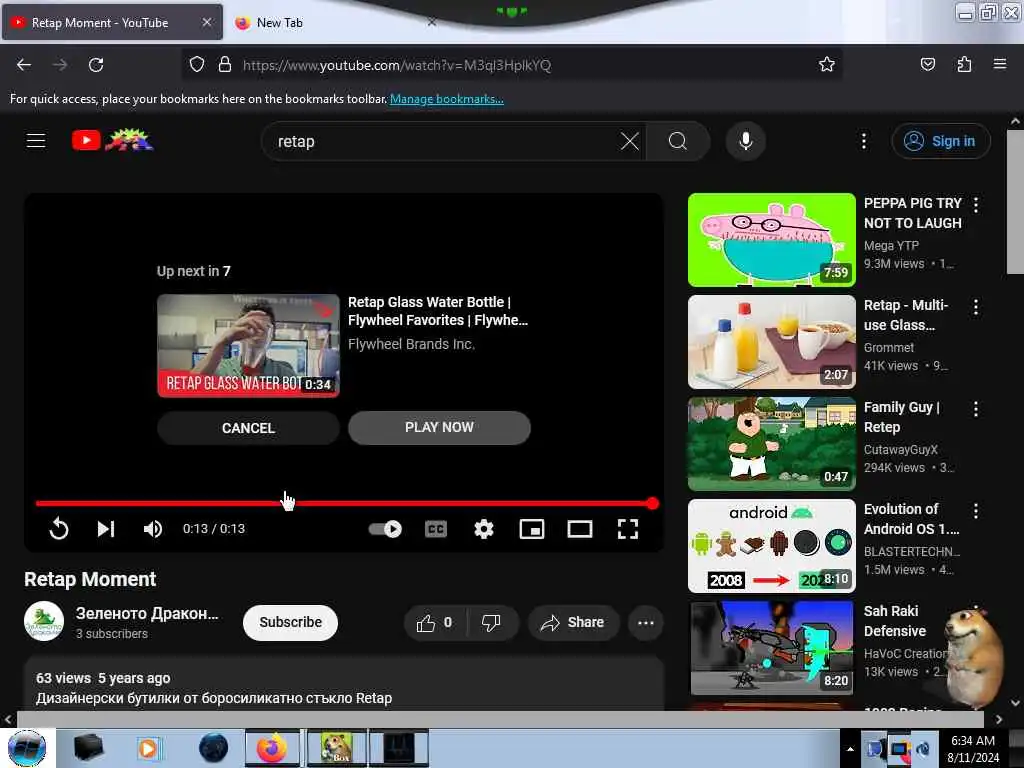Open Evolution of Android OS video

[771, 546]
